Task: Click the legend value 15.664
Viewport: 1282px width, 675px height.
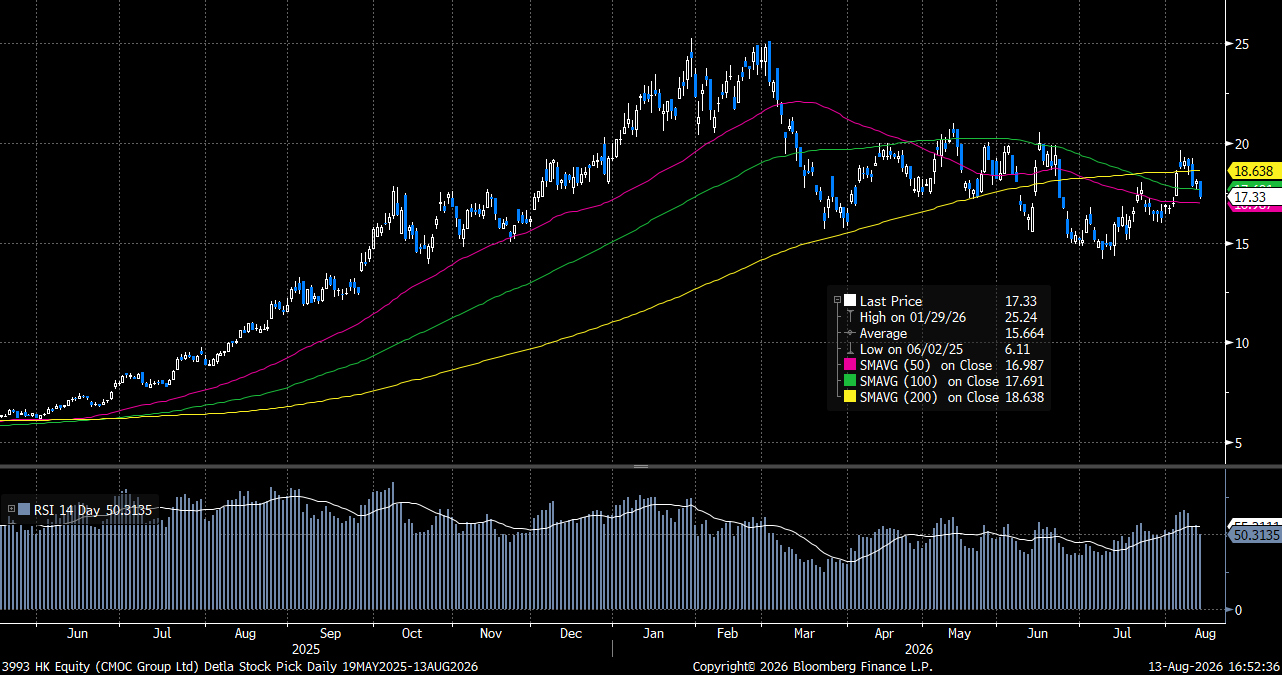Action: tap(1025, 333)
